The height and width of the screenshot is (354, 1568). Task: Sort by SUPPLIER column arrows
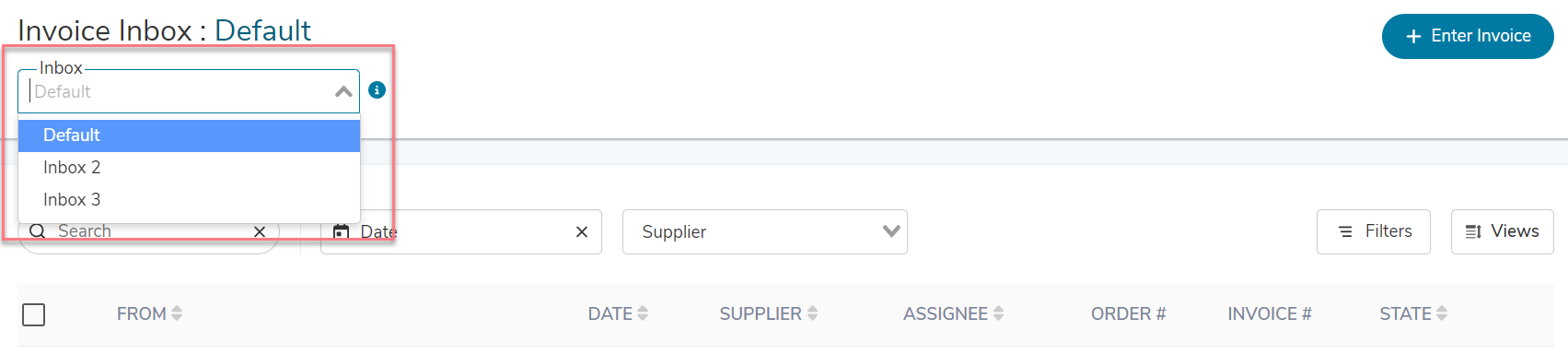[x=812, y=313]
